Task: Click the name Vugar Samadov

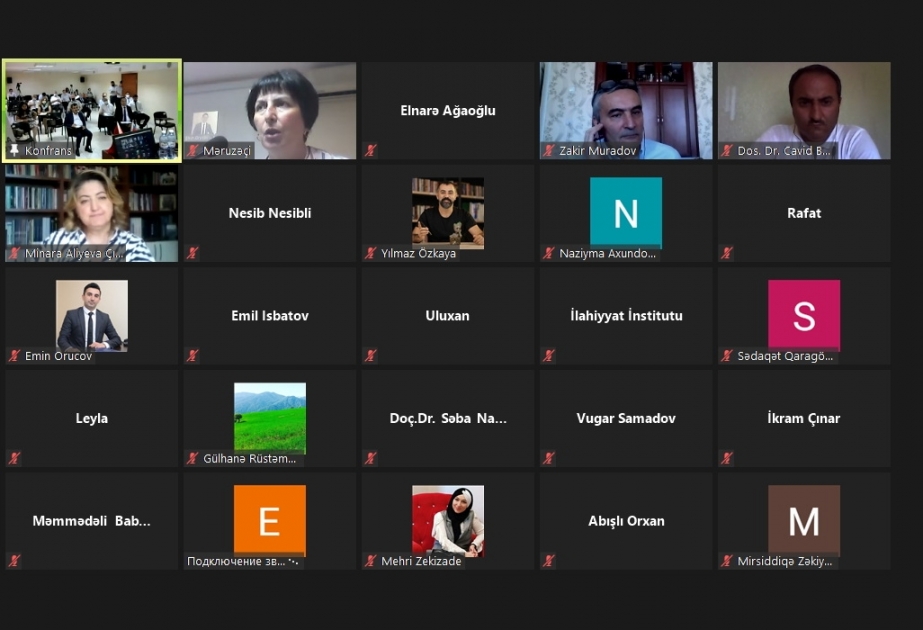Action: [x=626, y=419]
